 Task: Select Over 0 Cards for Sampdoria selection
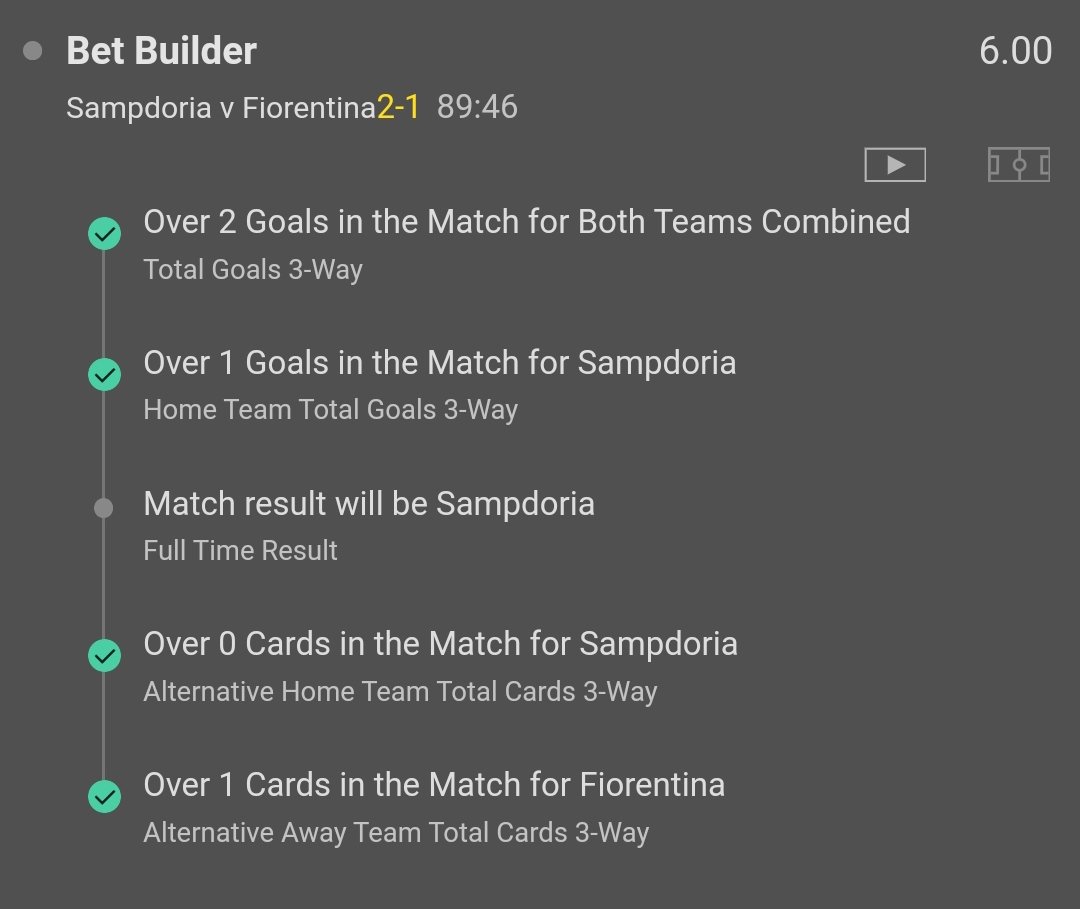point(440,644)
